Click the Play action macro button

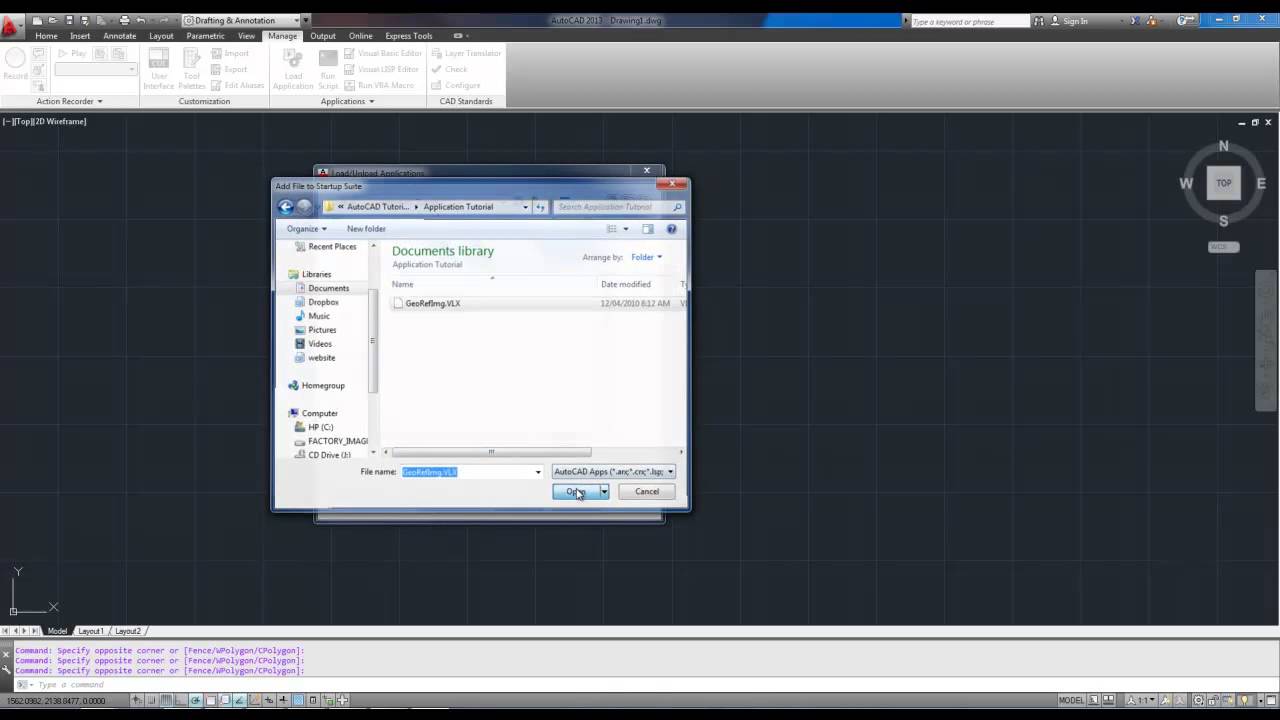click(72, 53)
